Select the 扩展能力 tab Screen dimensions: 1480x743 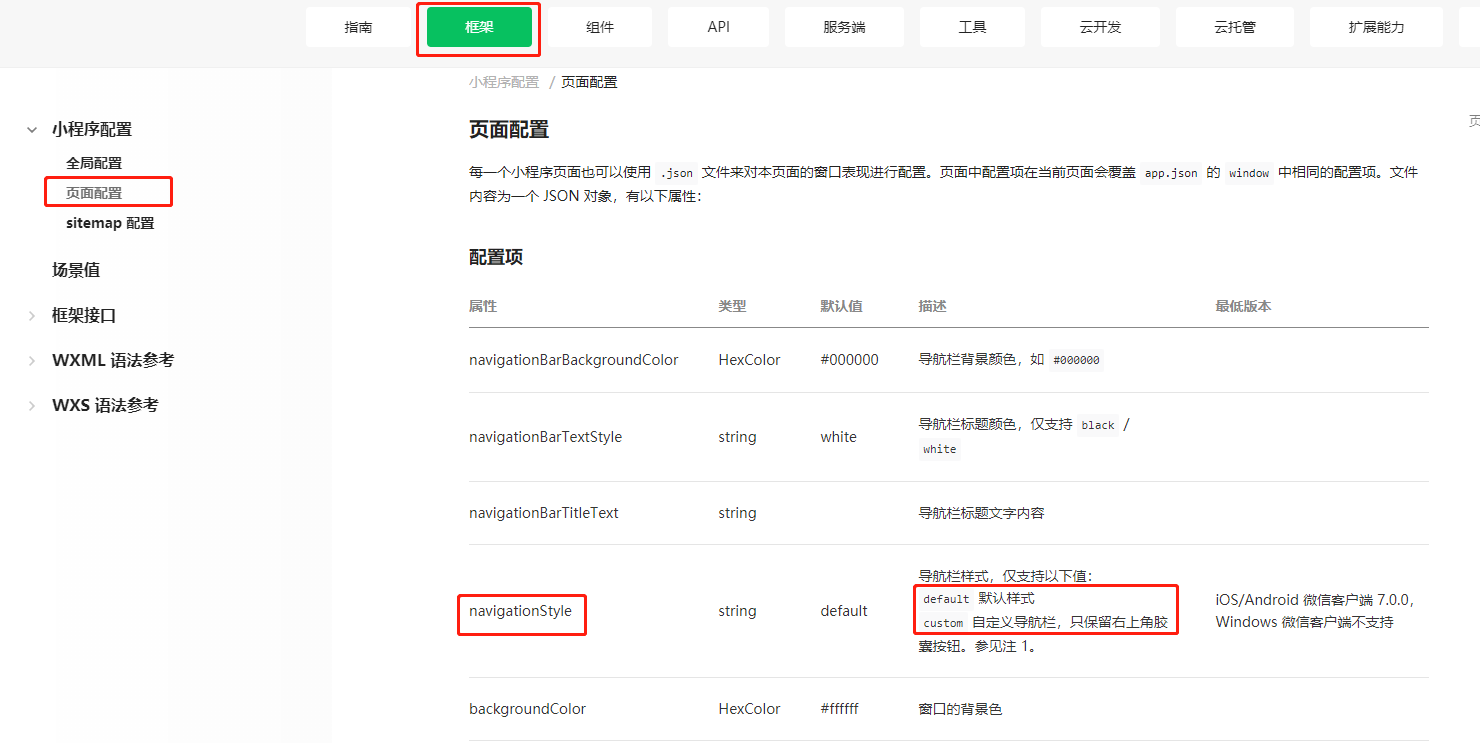coord(1376,27)
